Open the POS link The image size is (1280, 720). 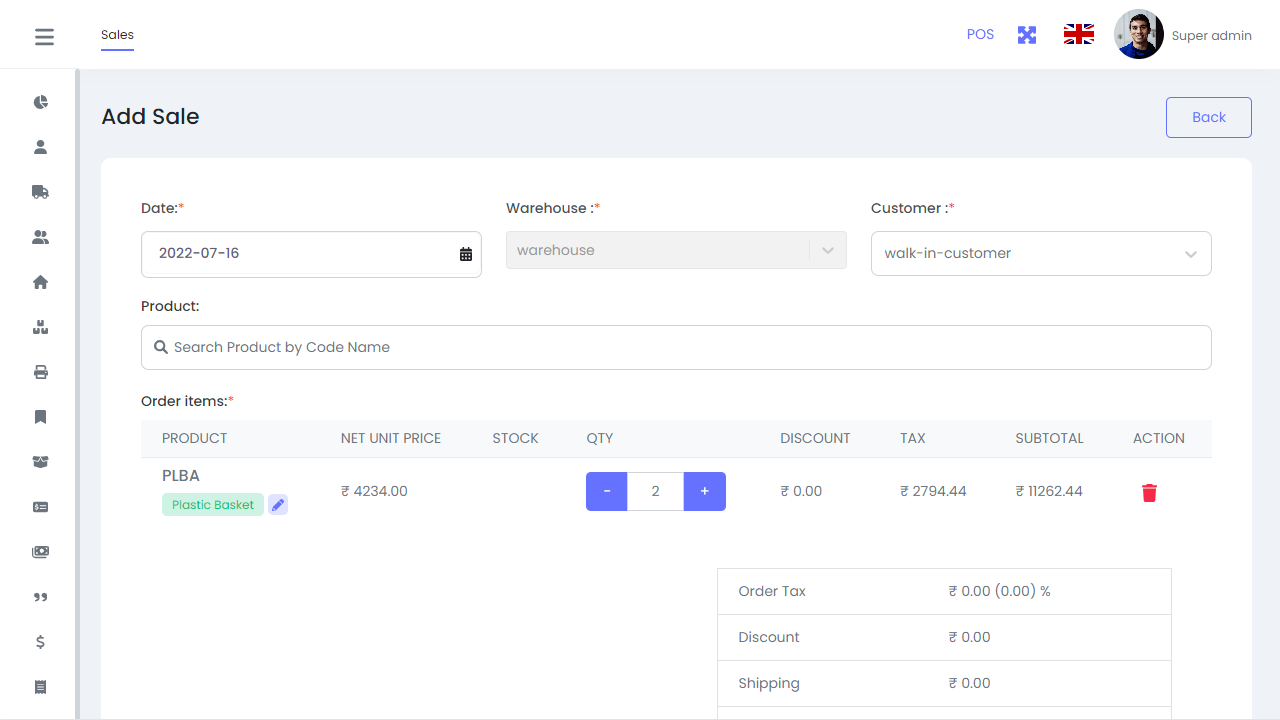980,34
